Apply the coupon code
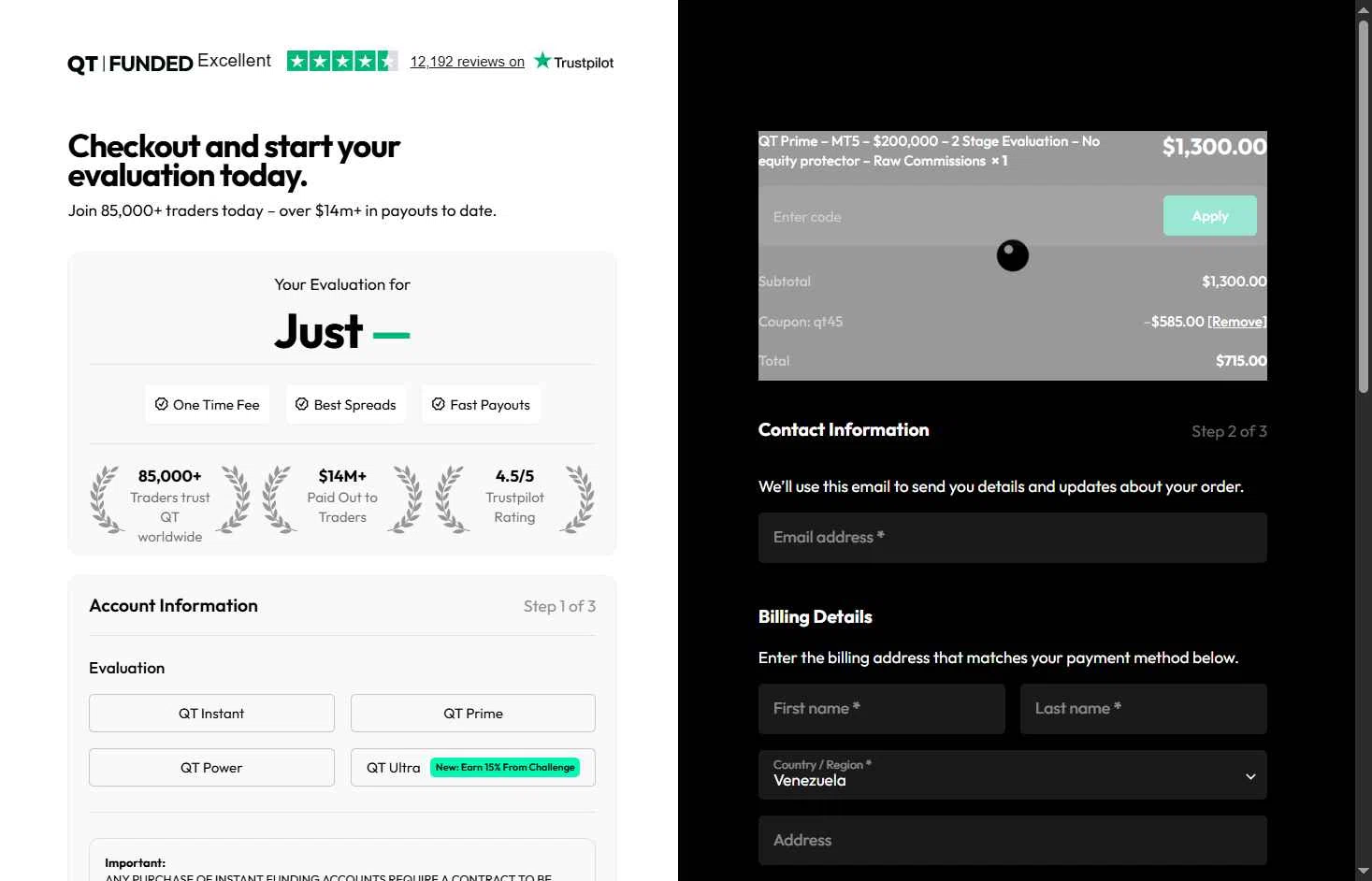The image size is (1372, 881). pyautogui.click(x=1210, y=216)
